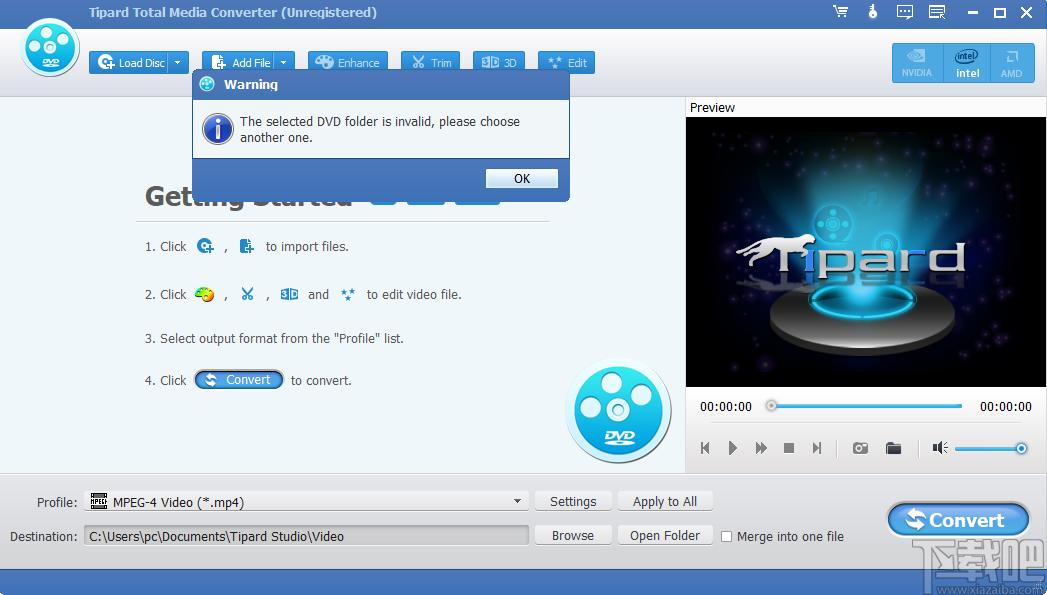Click the scissors trim icon in step 2
The image size is (1047, 595).
coord(247,294)
